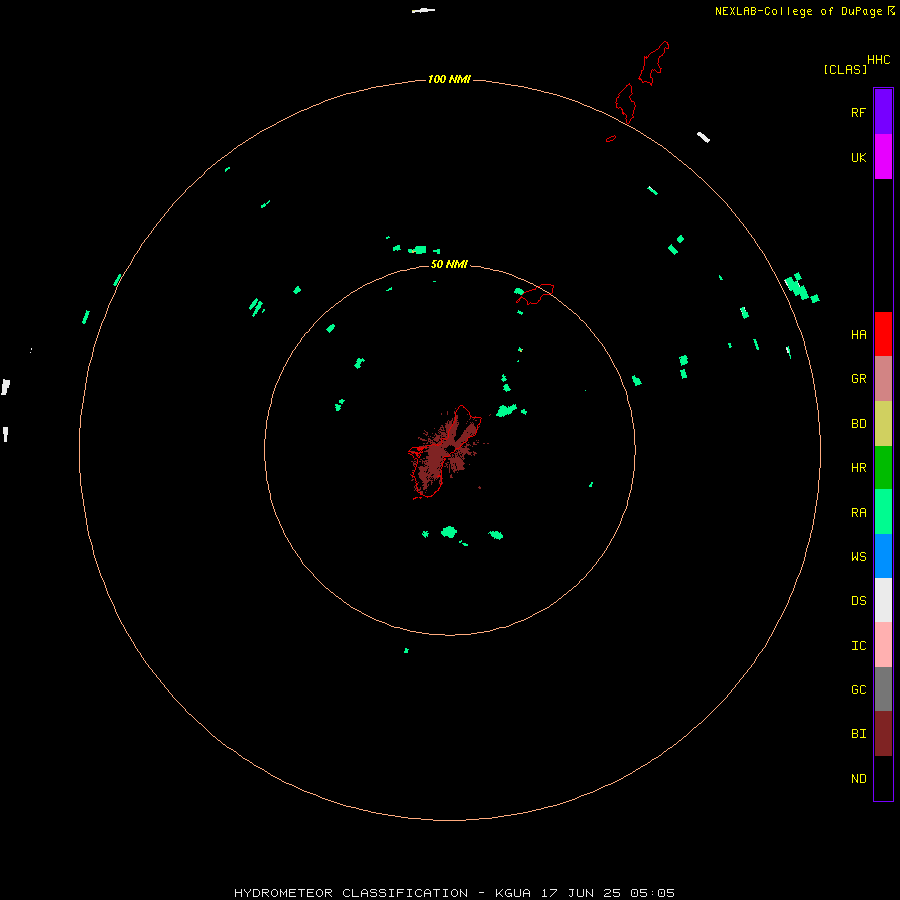Screen dimensions: 900x900
Task: Click the RF purple legend swatch
Action: click(883, 112)
